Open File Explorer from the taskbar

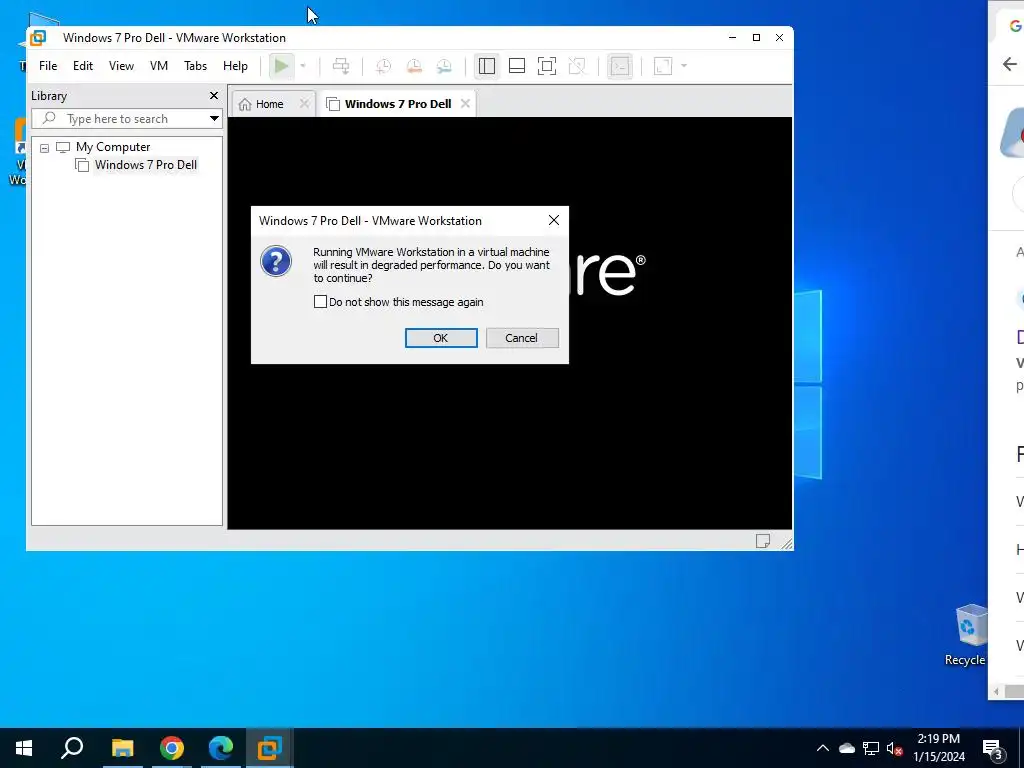click(122, 748)
